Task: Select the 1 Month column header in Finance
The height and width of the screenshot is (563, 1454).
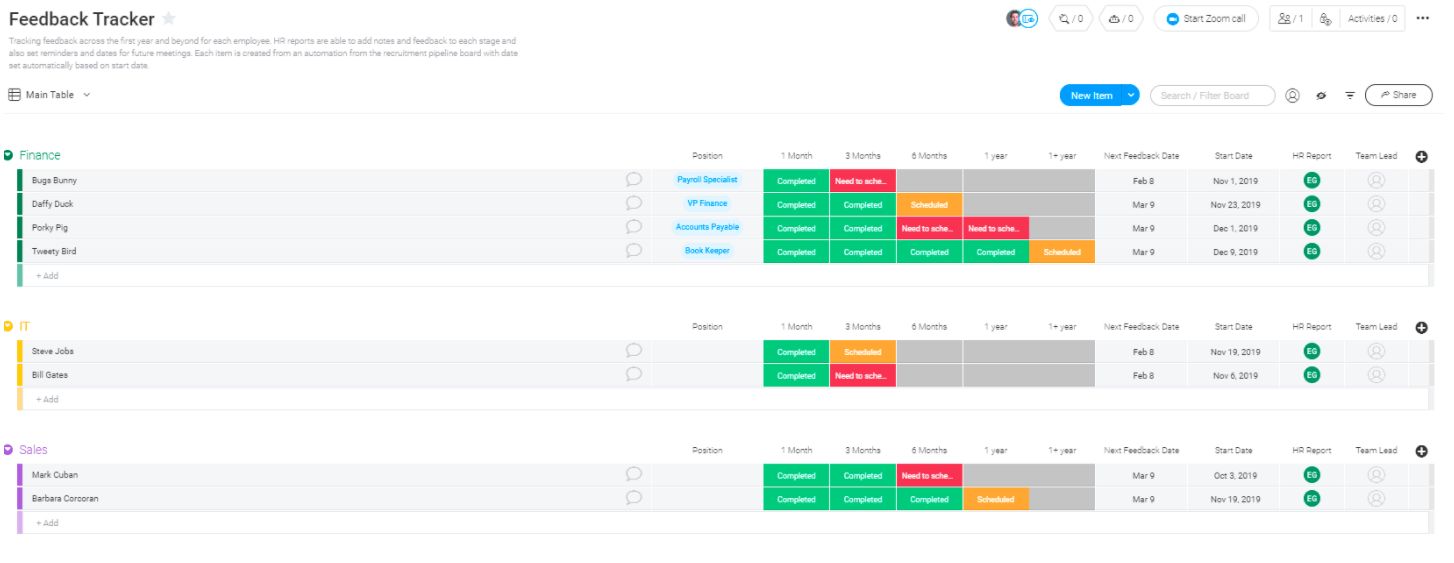Action: (796, 156)
